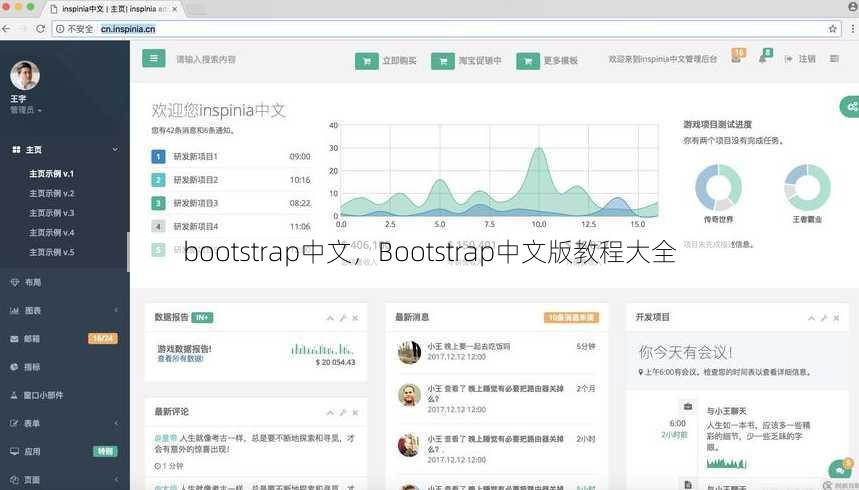
Task: Open the 应用 sidebar item
Action: tap(65, 452)
